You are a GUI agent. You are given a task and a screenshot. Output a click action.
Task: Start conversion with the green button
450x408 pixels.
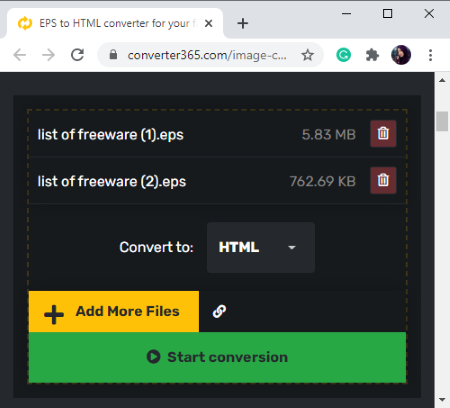[x=217, y=357]
